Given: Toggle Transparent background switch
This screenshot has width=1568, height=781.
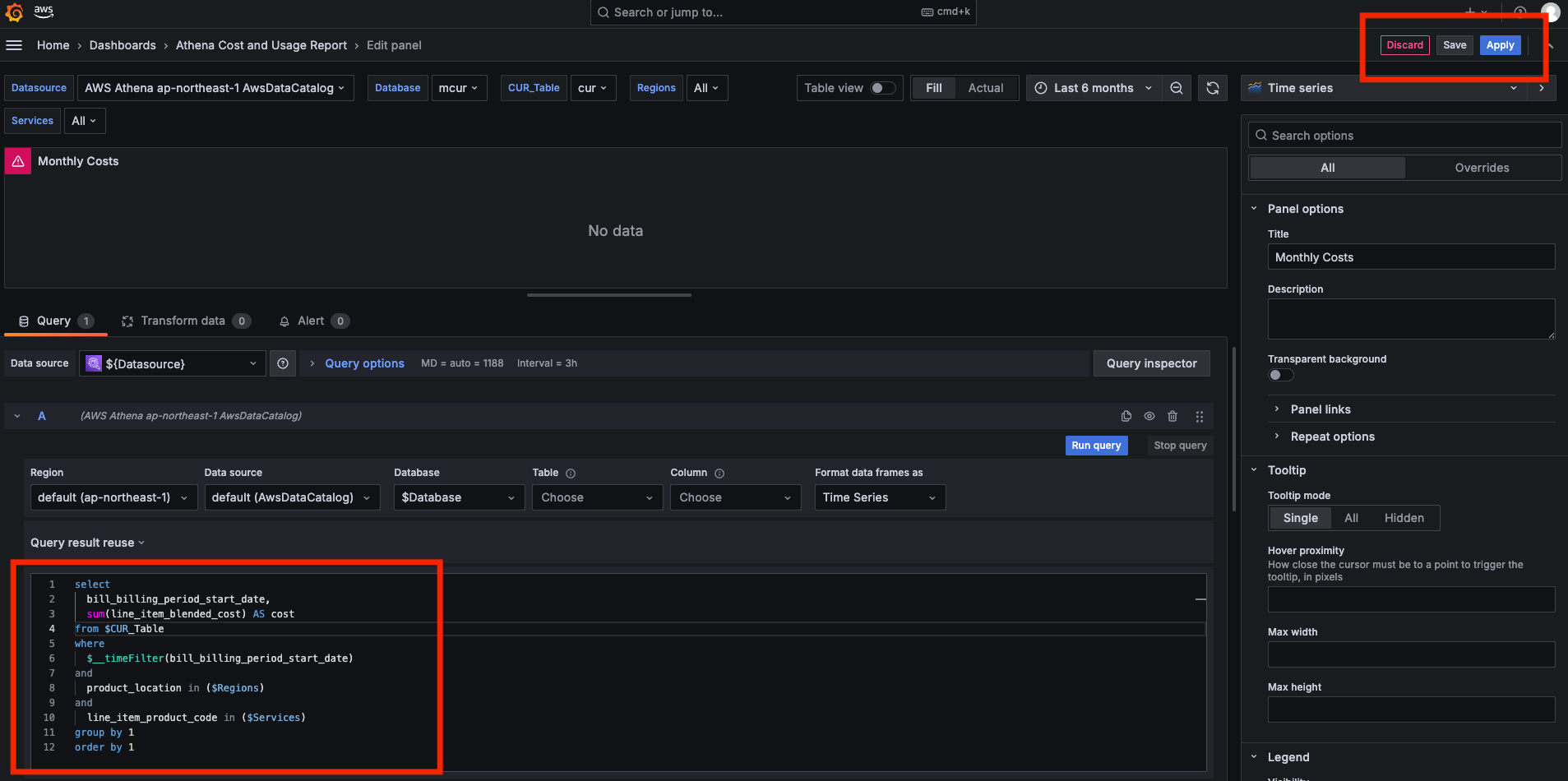Looking at the screenshot, I should point(1280,375).
